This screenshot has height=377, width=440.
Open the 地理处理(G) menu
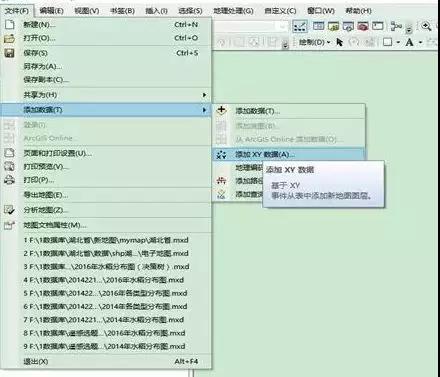233,11
